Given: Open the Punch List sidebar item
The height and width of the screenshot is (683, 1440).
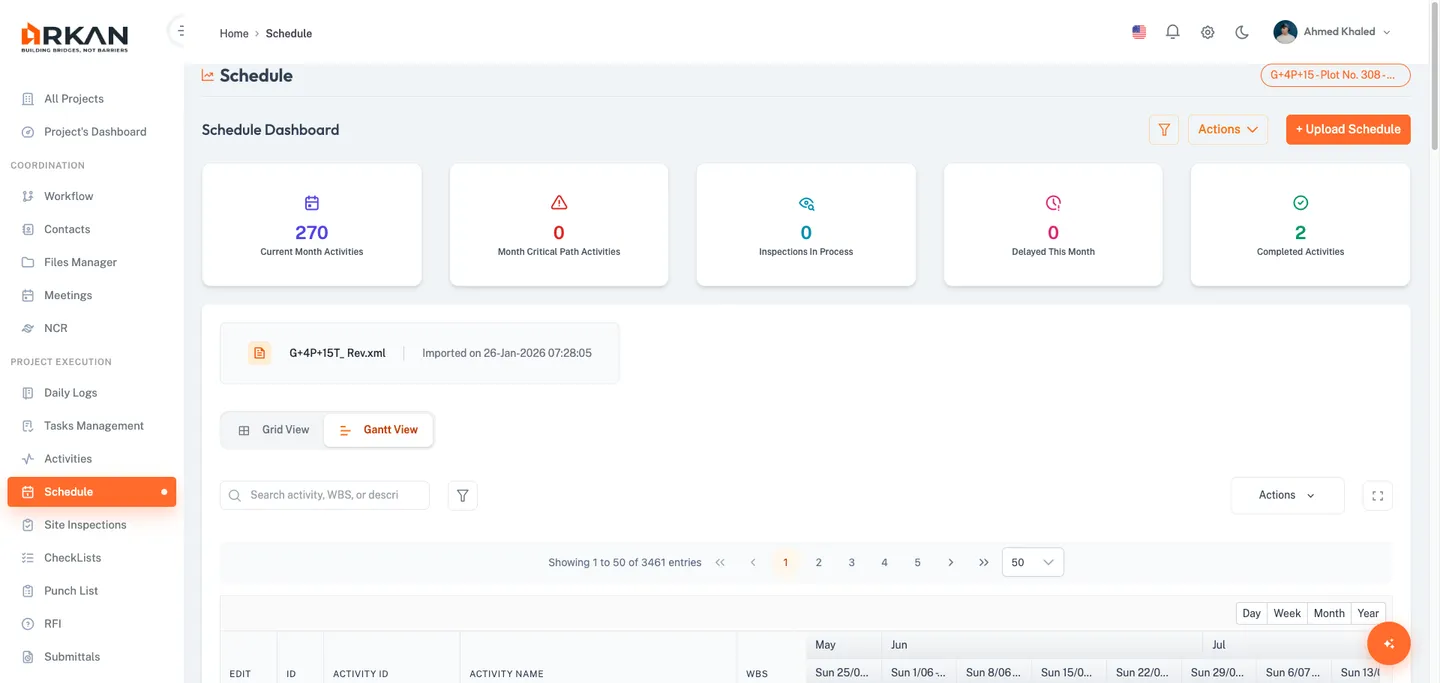Looking at the screenshot, I should tap(70, 590).
